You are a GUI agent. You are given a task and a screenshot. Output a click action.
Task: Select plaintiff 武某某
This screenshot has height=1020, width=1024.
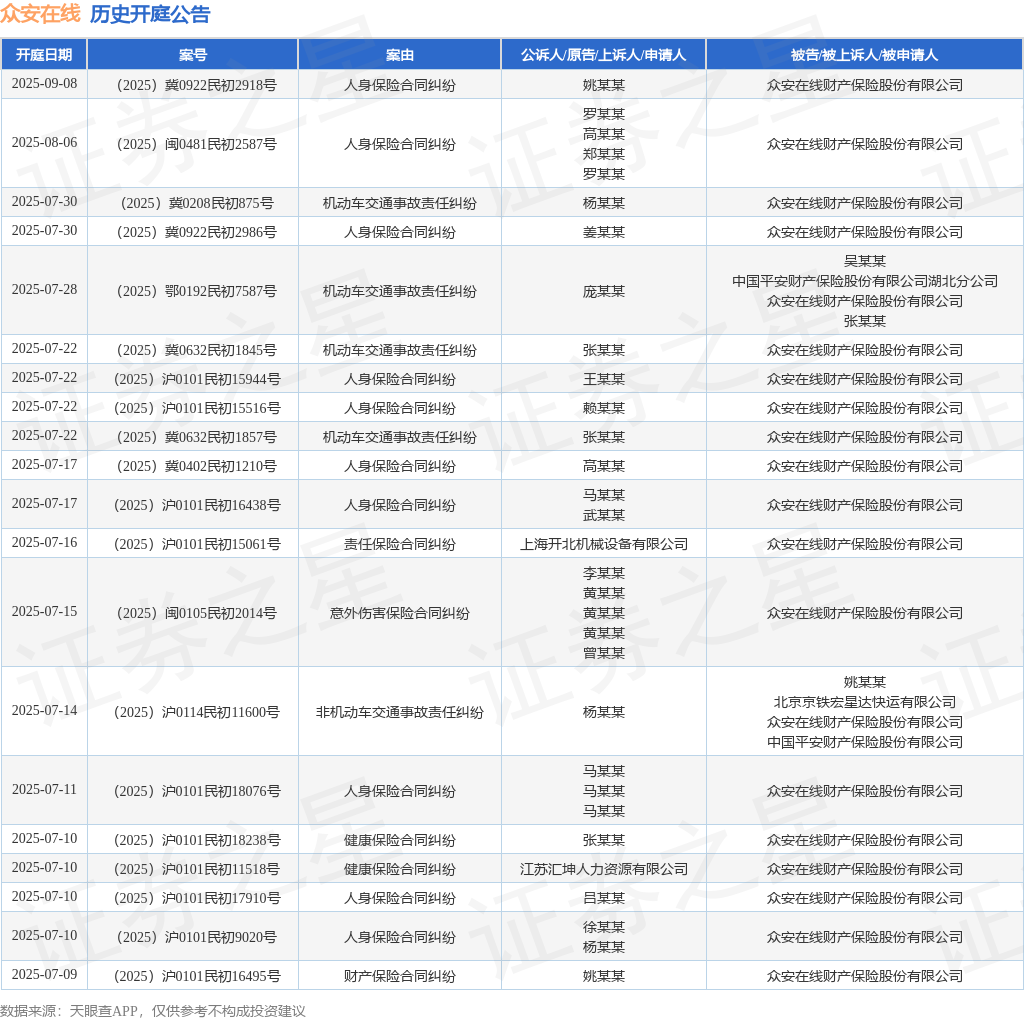pos(603,515)
